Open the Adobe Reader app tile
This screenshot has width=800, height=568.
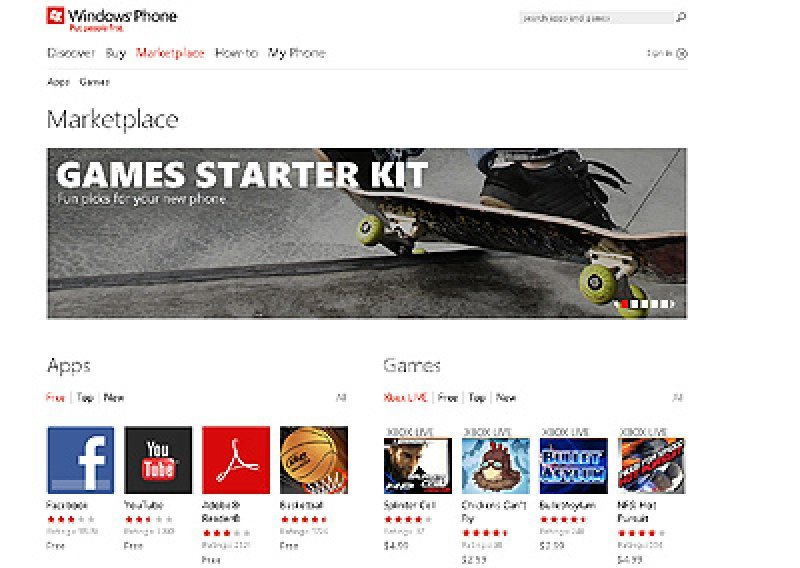(236, 460)
